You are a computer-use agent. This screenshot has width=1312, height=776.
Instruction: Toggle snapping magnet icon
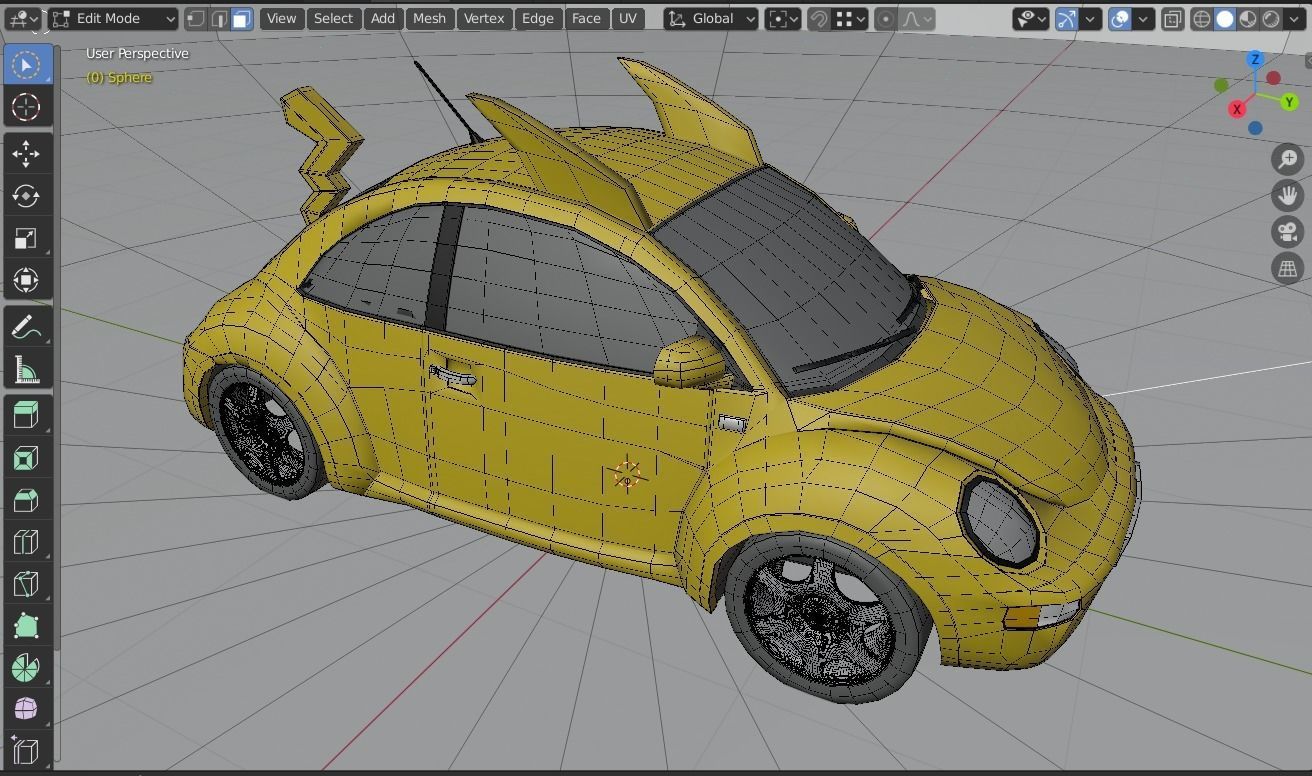pos(819,18)
